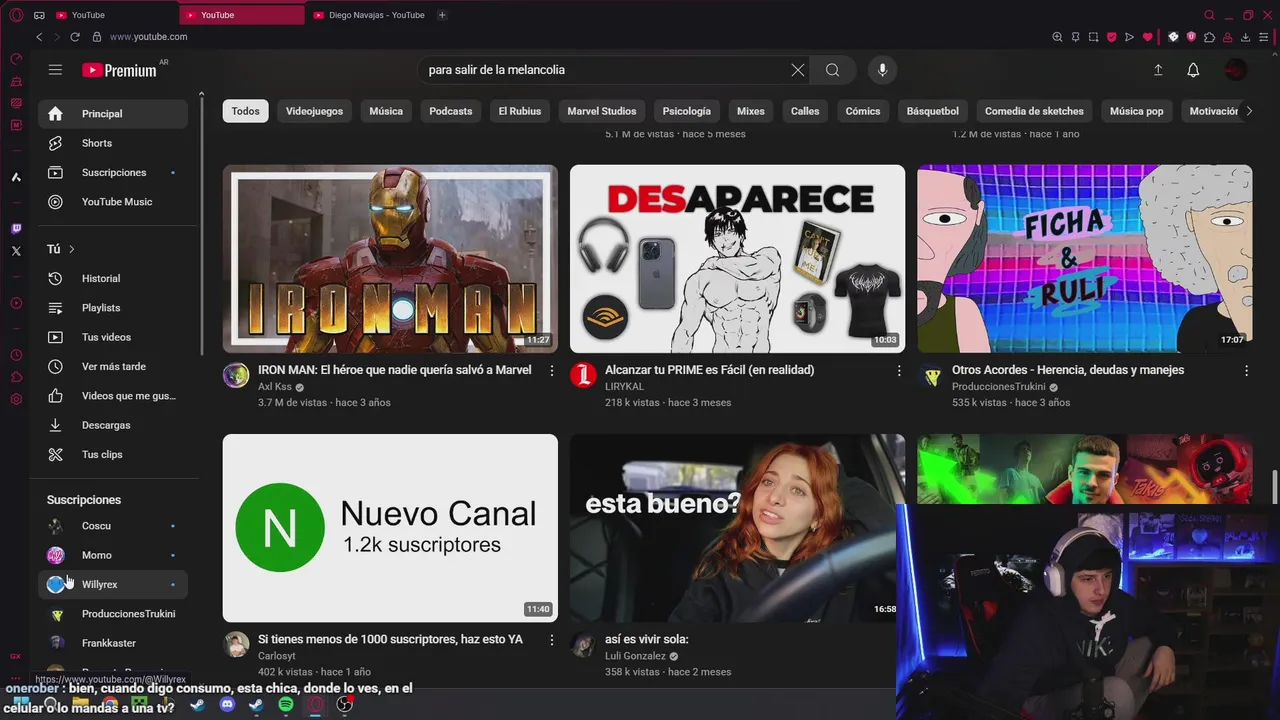
Task: Open Frankkaster subscription channel
Action: (113, 643)
